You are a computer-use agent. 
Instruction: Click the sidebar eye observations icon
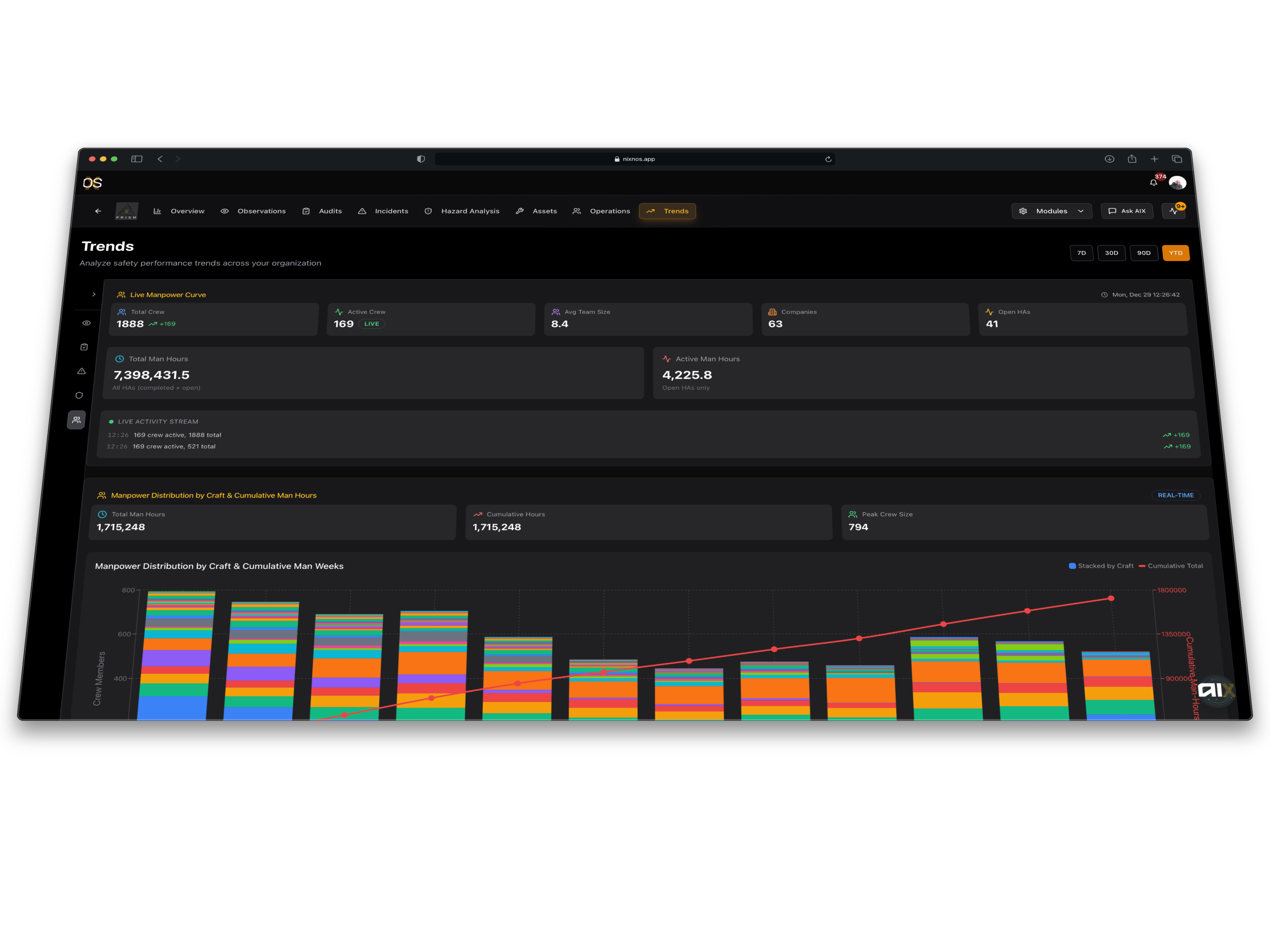tap(87, 323)
